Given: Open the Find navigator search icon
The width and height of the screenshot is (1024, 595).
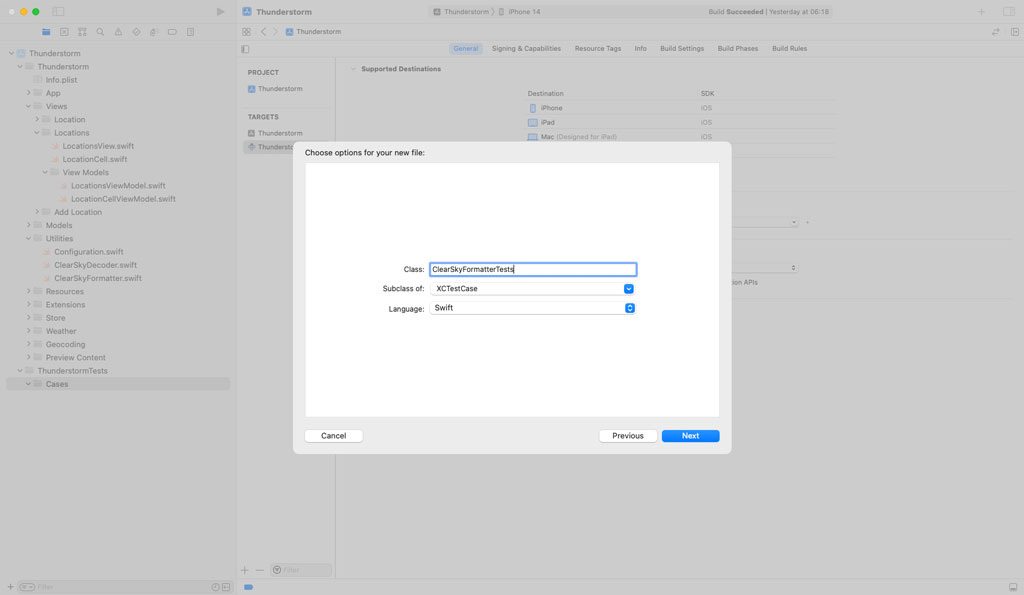Looking at the screenshot, I should click(x=100, y=32).
